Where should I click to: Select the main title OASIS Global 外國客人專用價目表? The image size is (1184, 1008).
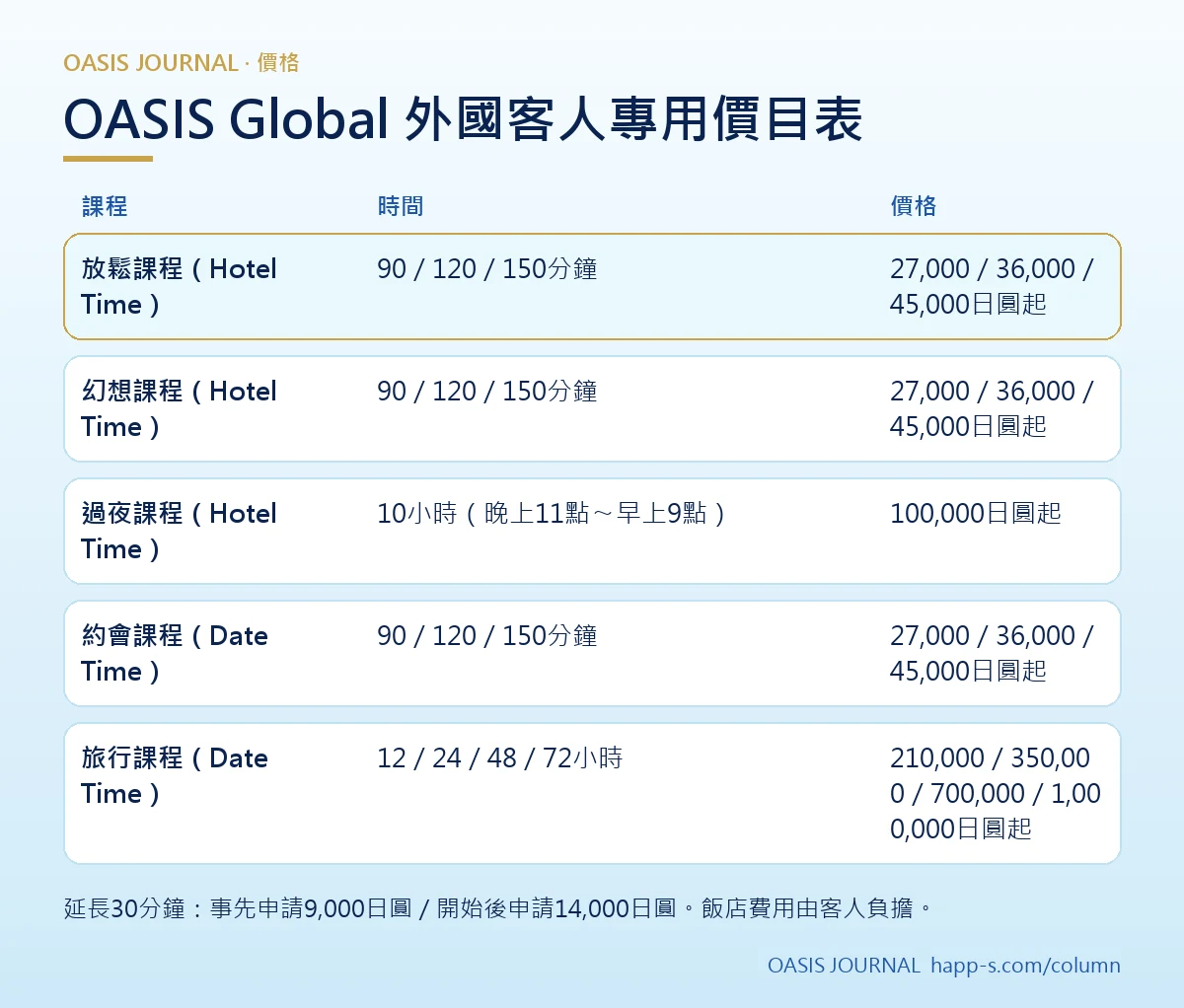pos(463,119)
